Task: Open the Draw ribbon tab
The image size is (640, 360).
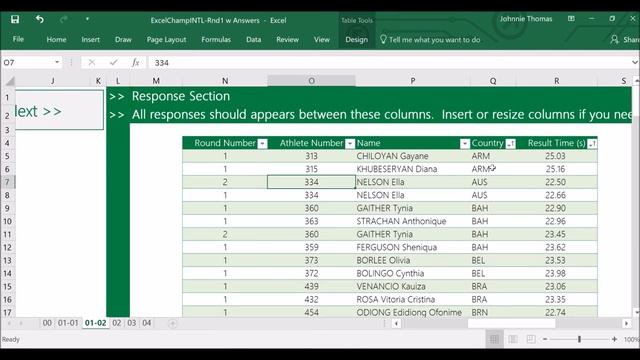Action: pos(123,40)
